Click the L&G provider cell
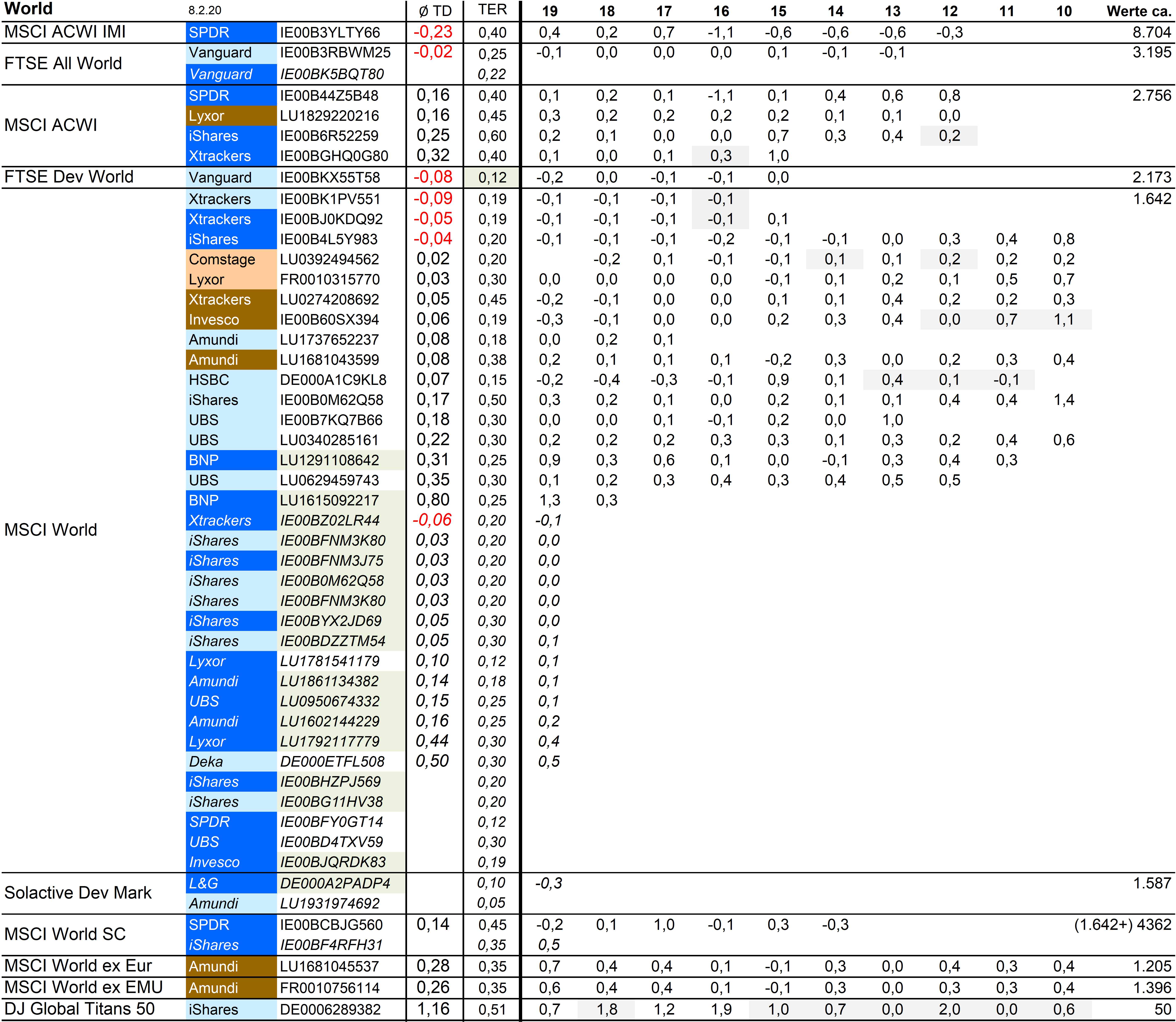The height and width of the screenshot is (1022, 1176). [231, 883]
